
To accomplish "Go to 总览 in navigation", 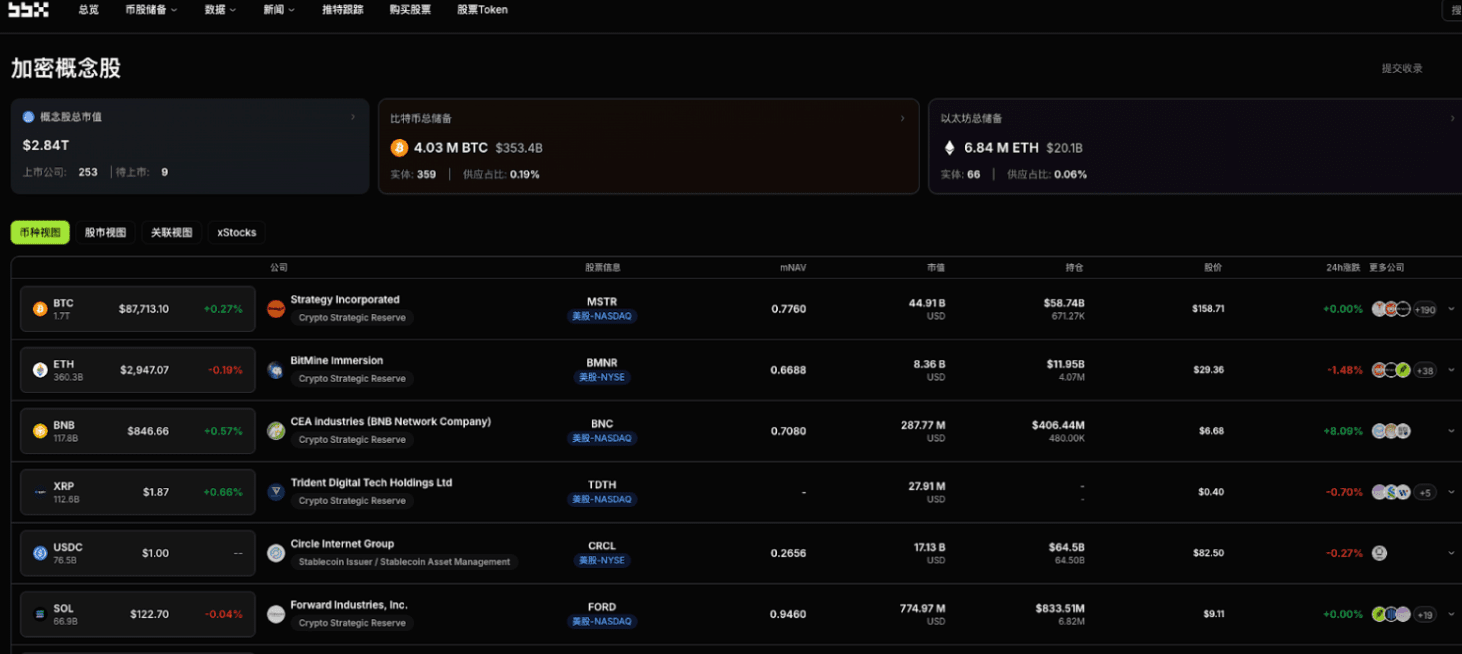I will (89, 9).
